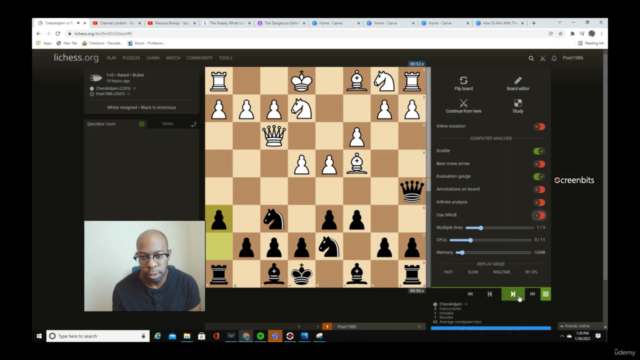Toggle the Spectator room chat checkbox

pyautogui.click(x=142, y=124)
